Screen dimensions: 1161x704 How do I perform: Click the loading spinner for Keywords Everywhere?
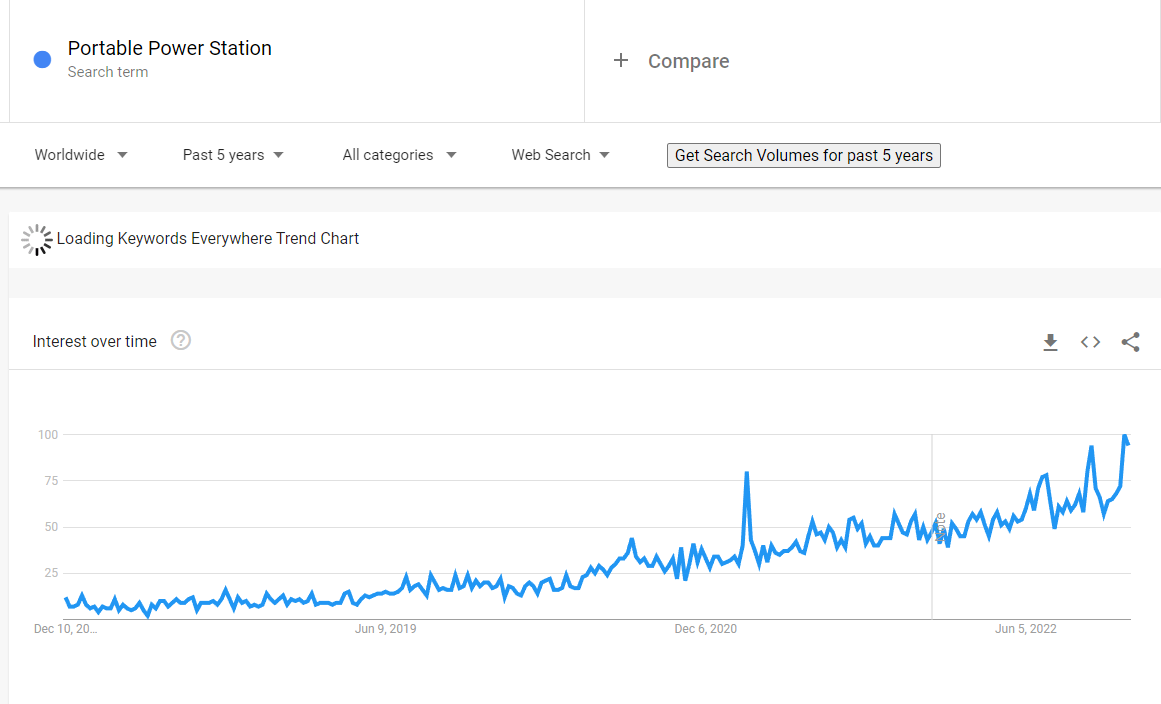point(37,239)
